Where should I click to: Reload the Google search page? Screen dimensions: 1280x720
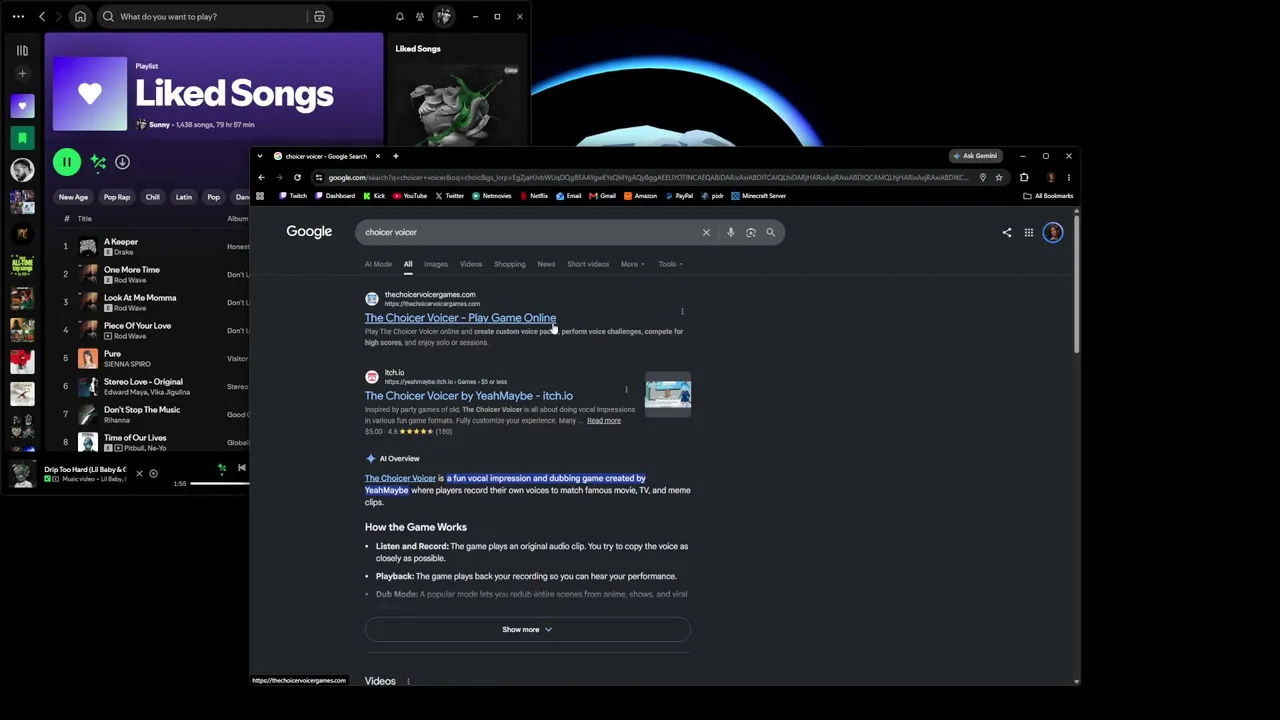click(x=297, y=177)
